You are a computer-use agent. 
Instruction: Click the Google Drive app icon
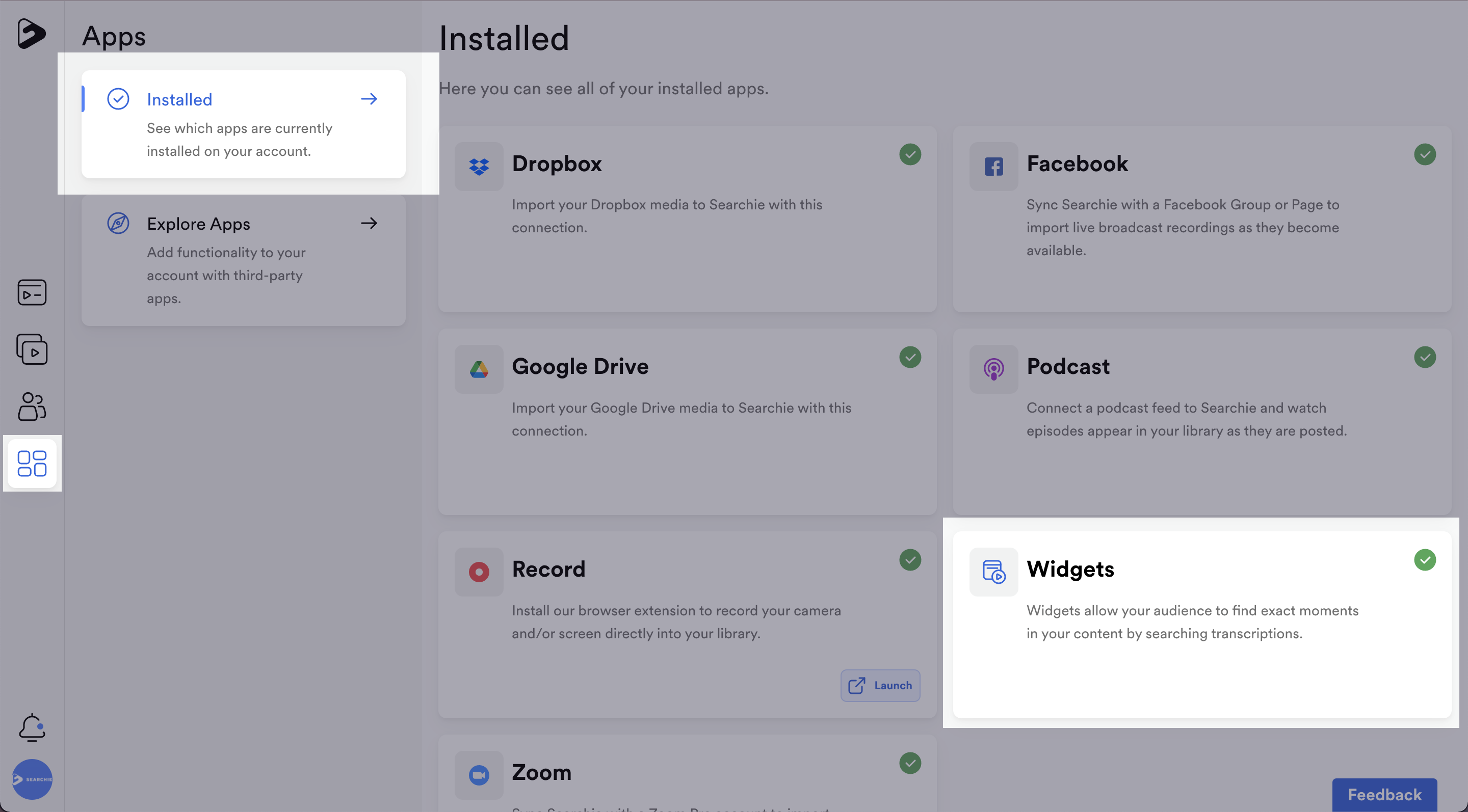pos(479,369)
